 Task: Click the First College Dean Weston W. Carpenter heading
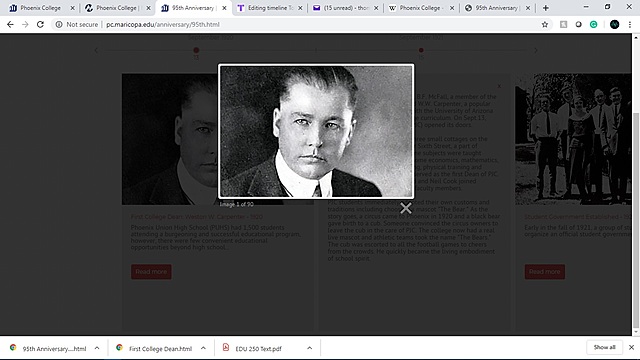tap(197, 217)
